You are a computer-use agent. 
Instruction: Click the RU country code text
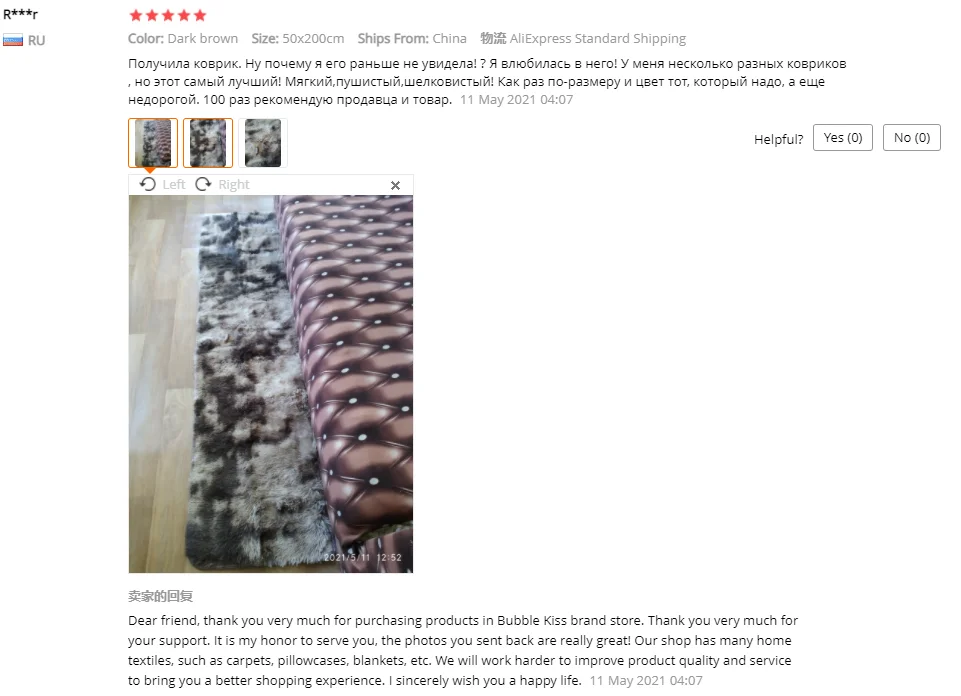37,40
